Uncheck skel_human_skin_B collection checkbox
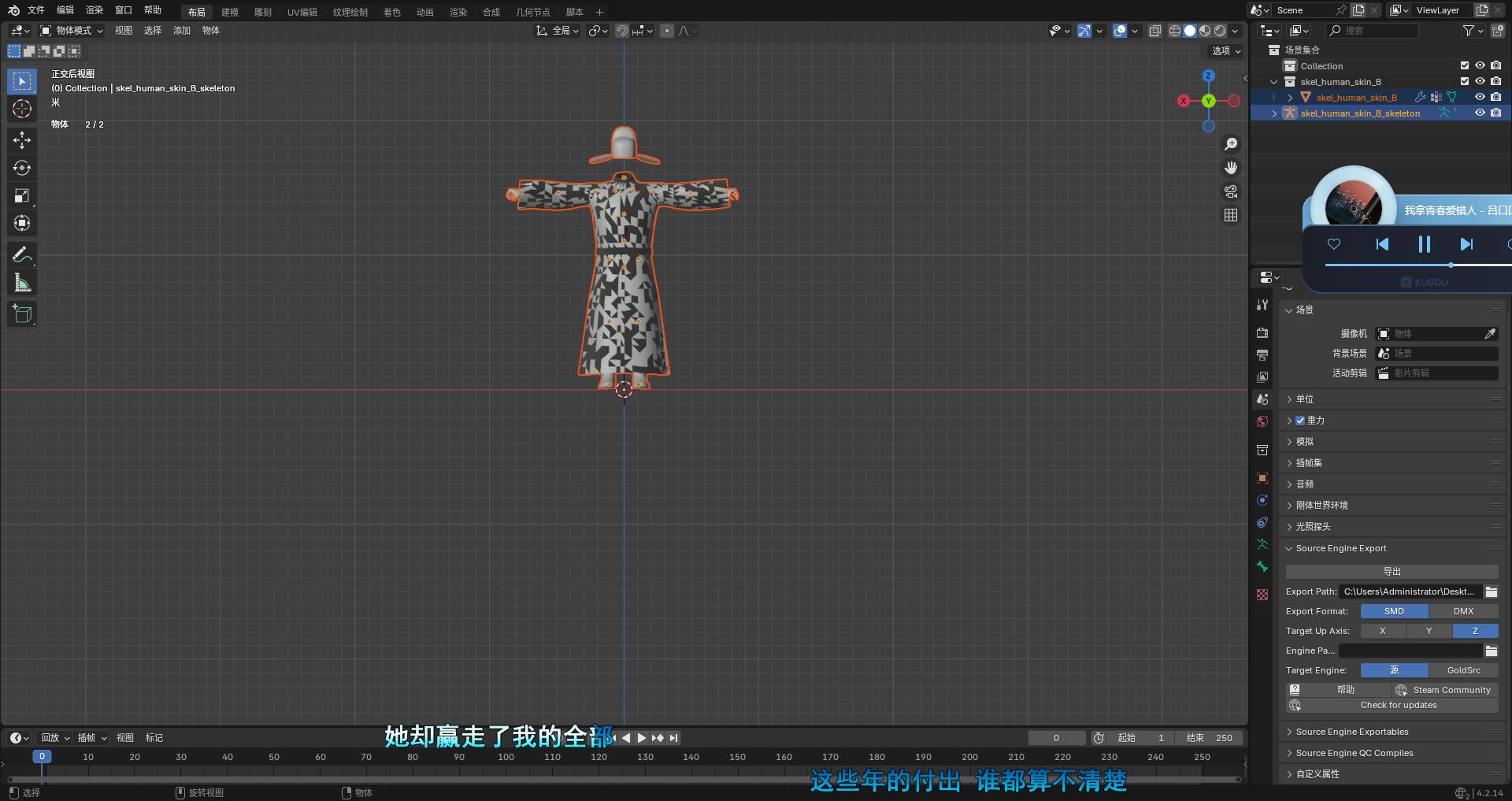The width and height of the screenshot is (1512, 801). pyautogui.click(x=1464, y=81)
